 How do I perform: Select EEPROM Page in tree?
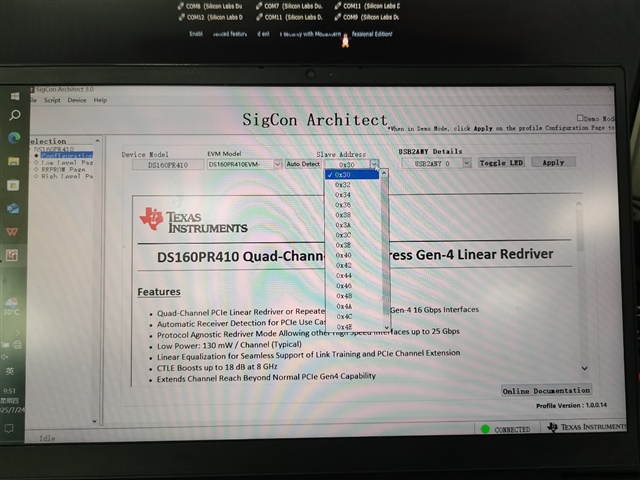[63, 169]
